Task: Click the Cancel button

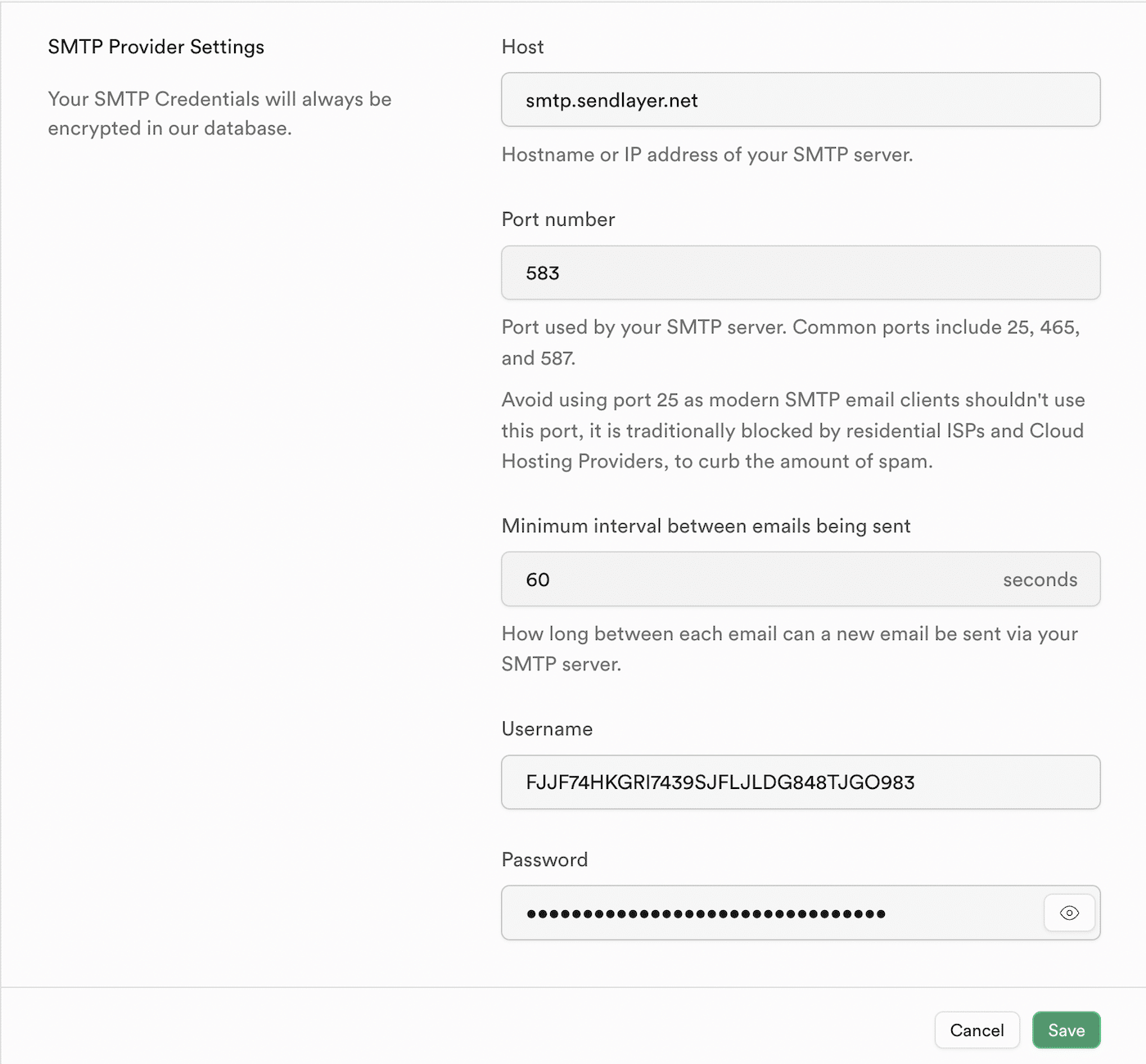Action: pos(977,1030)
